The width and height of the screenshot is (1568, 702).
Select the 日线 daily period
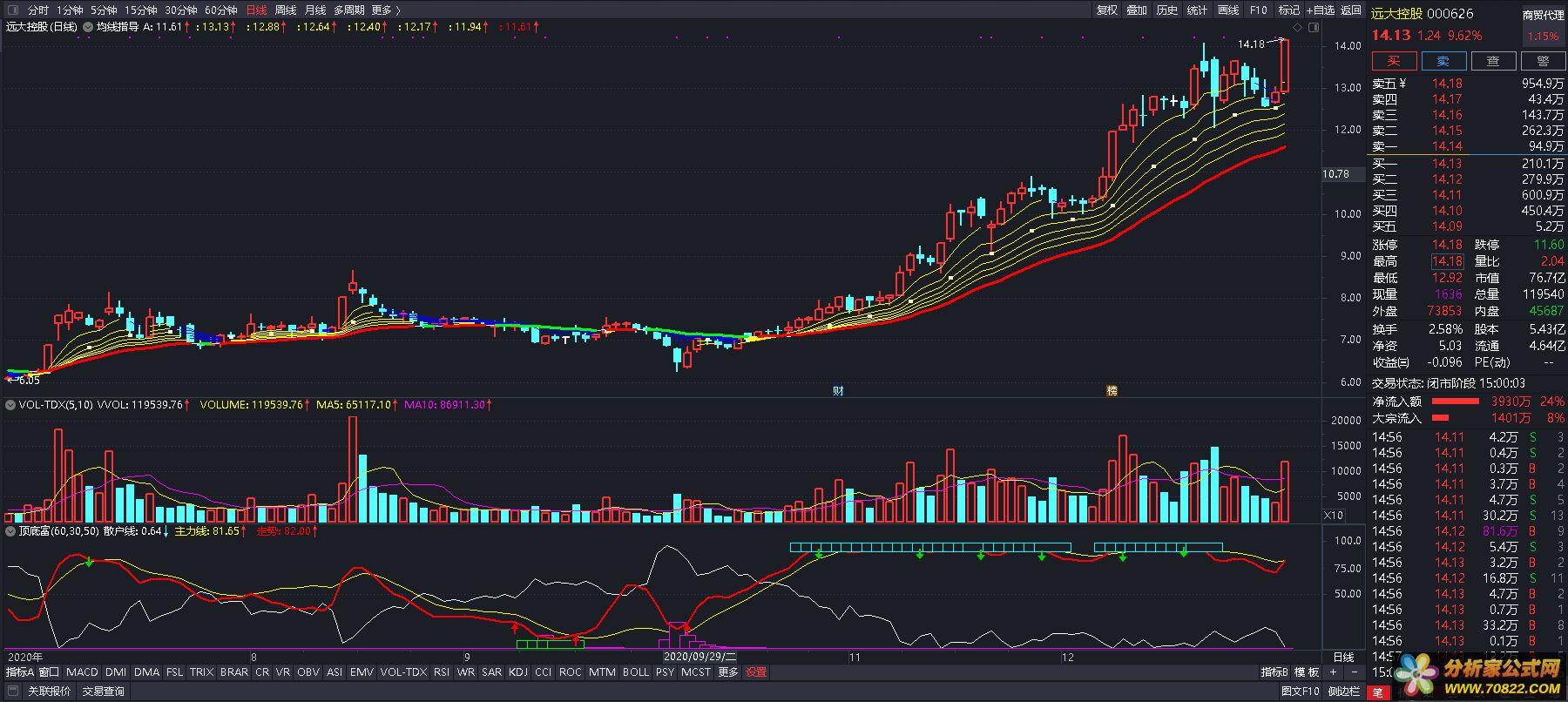[257, 10]
